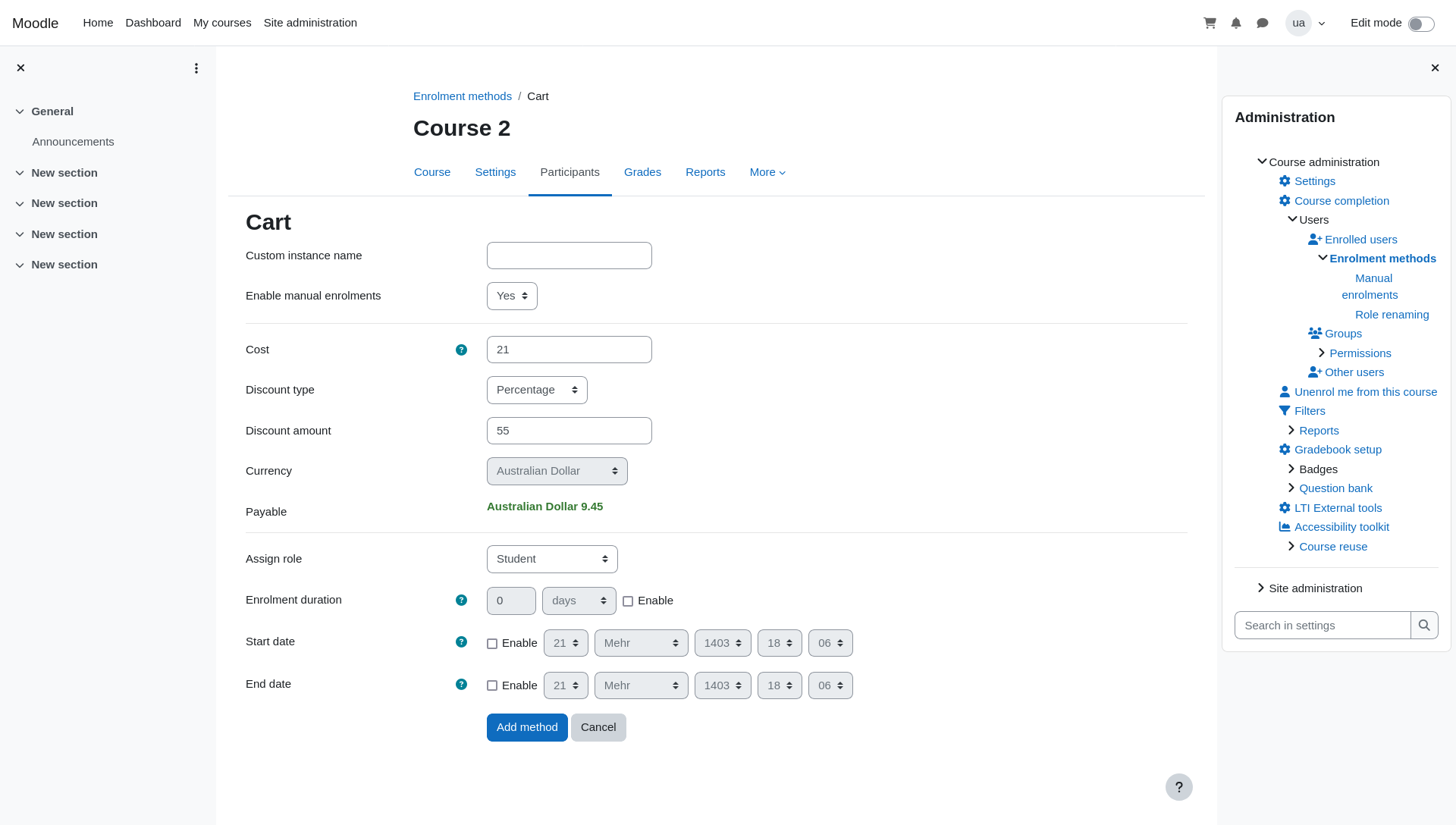Open user menu avatar 'ua'
This screenshot has width=1456, height=825.
(1298, 23)
